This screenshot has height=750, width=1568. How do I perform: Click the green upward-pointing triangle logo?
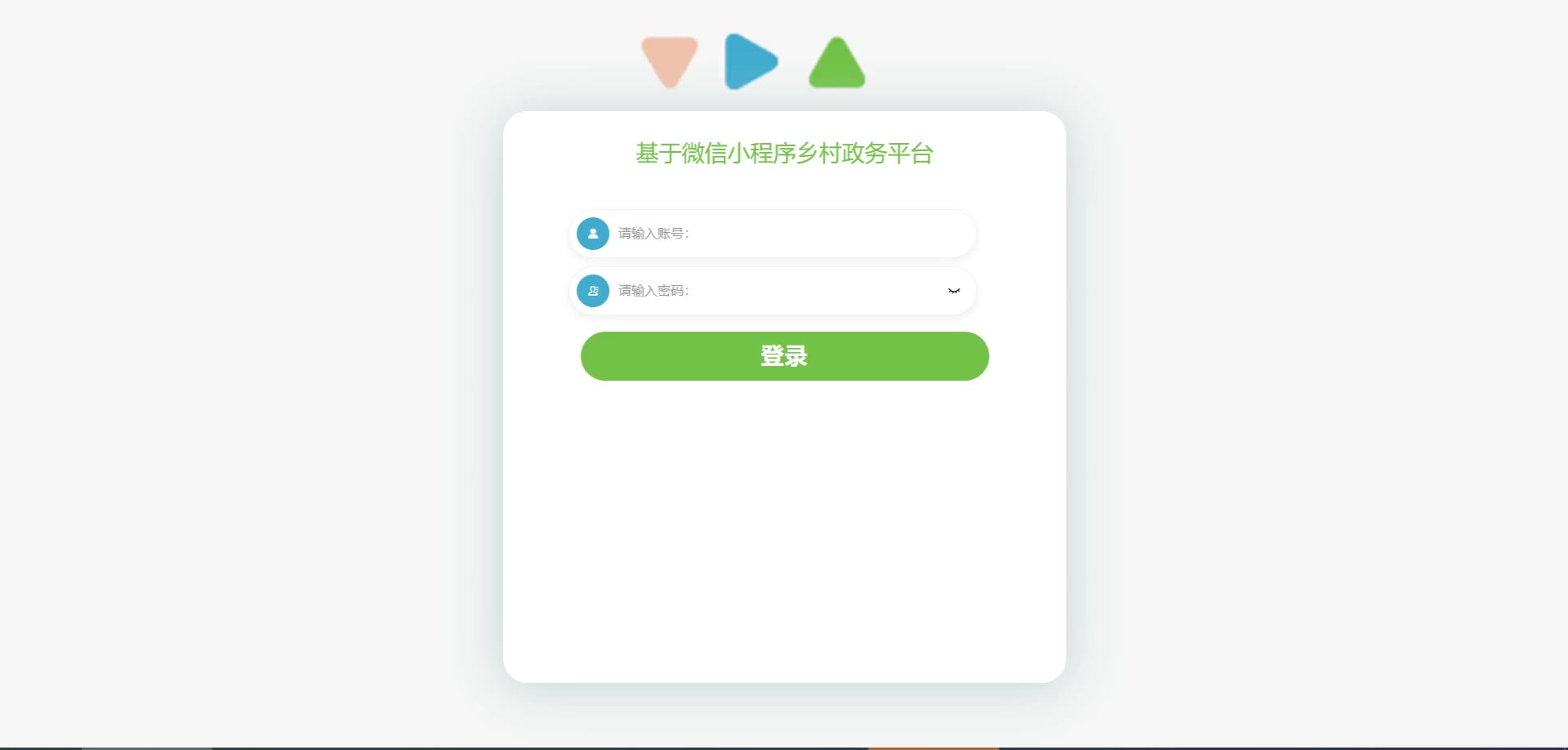[837, 62]
